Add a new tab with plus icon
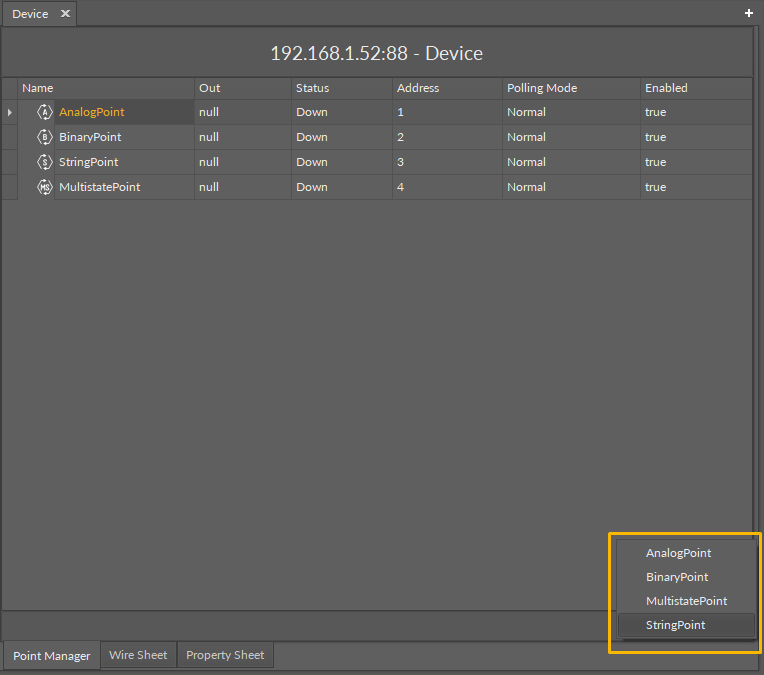This screenshot has height=675, width=764. [x=749, y=13]
